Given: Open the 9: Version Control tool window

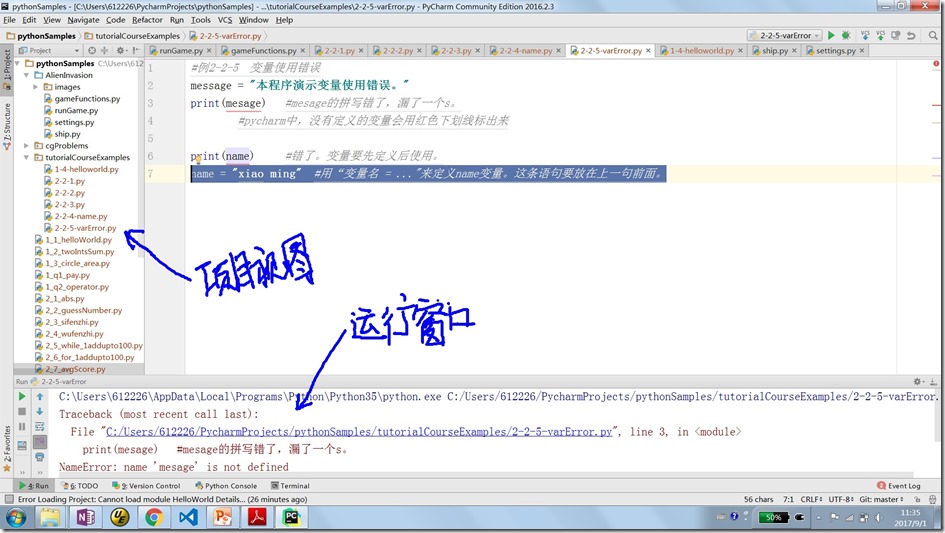Looking at the screenshot, I should pos(146,486).
